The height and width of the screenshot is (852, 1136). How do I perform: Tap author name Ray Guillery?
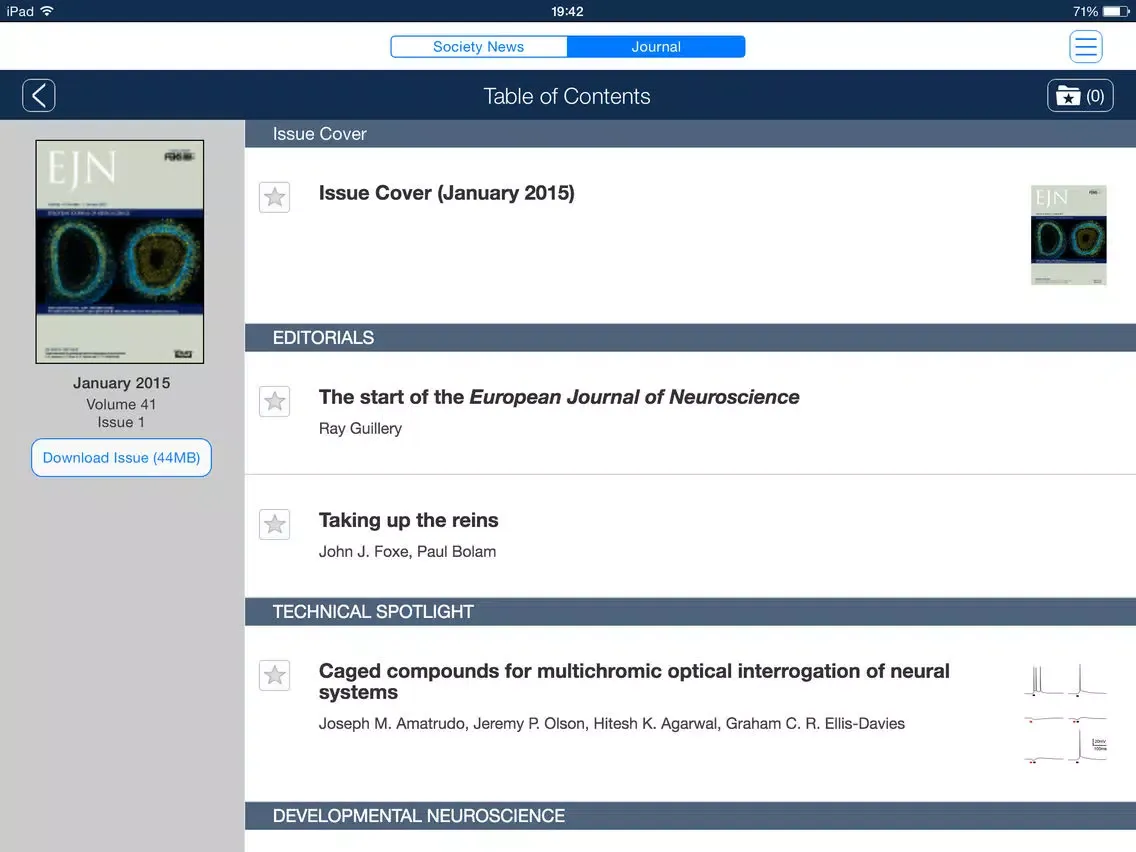pyautogui.click(x=360, y=428)
